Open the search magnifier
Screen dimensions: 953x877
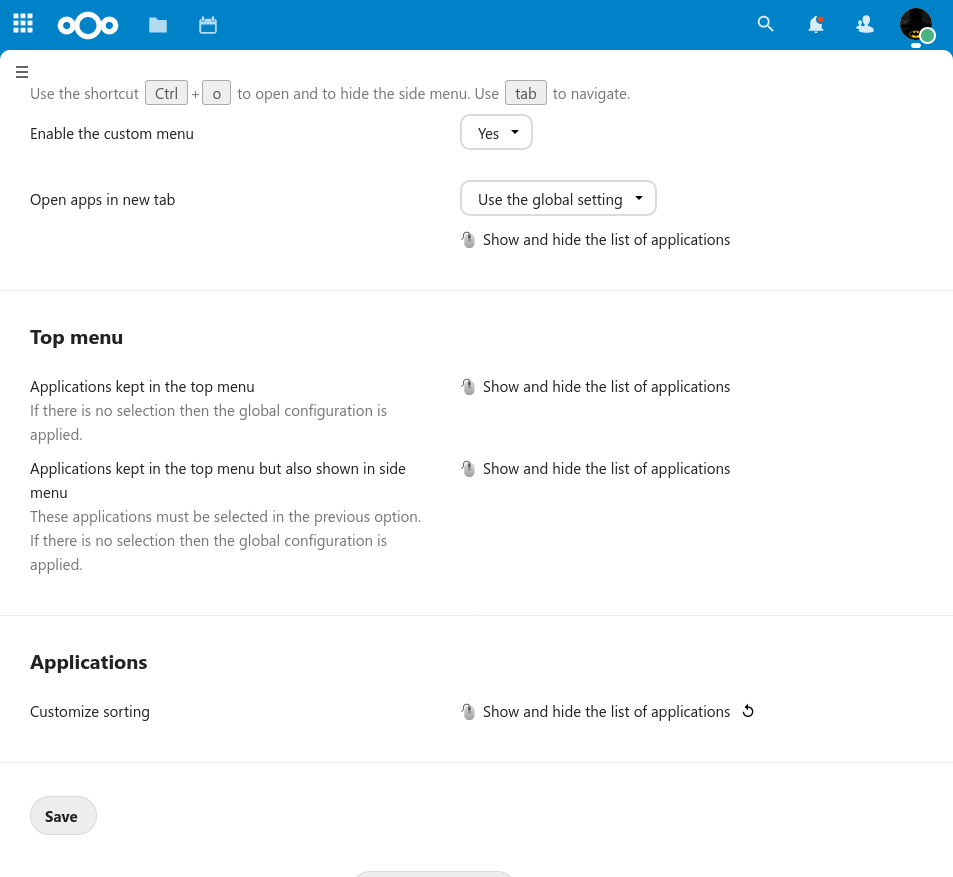(x=766, y=24)
